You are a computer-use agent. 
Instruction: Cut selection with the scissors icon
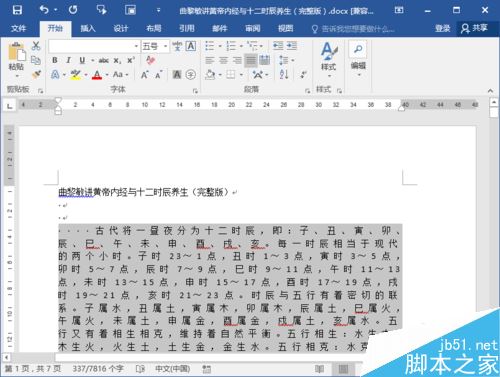click(x=36, y=46)
